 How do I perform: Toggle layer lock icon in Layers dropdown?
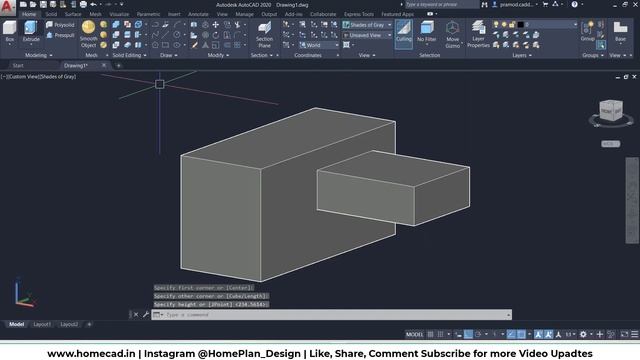(512, 25)
